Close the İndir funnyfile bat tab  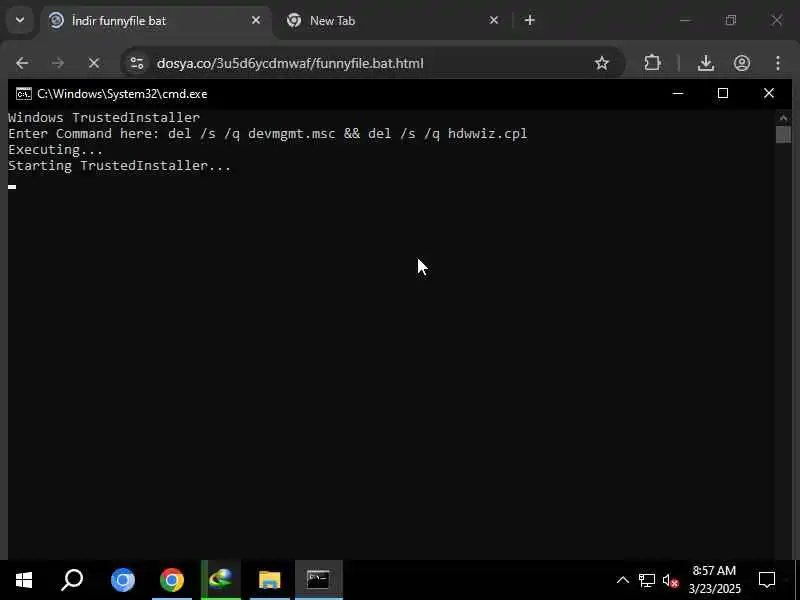(256, 20)
